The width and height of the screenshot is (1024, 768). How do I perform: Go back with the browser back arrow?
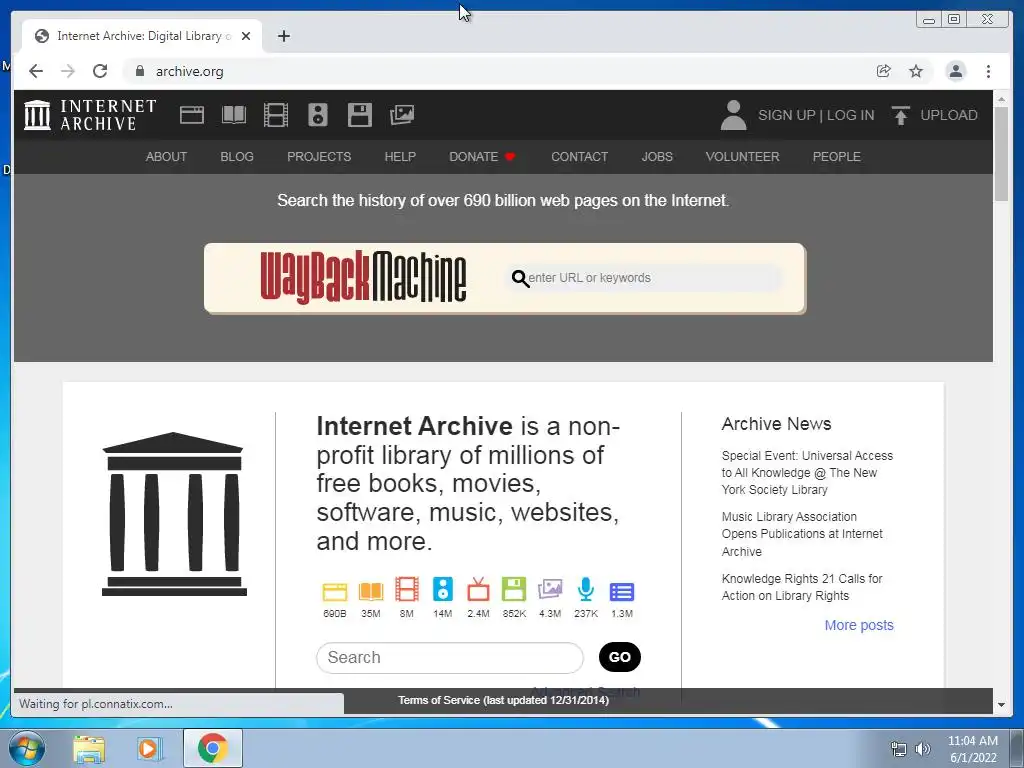point(36,71)
